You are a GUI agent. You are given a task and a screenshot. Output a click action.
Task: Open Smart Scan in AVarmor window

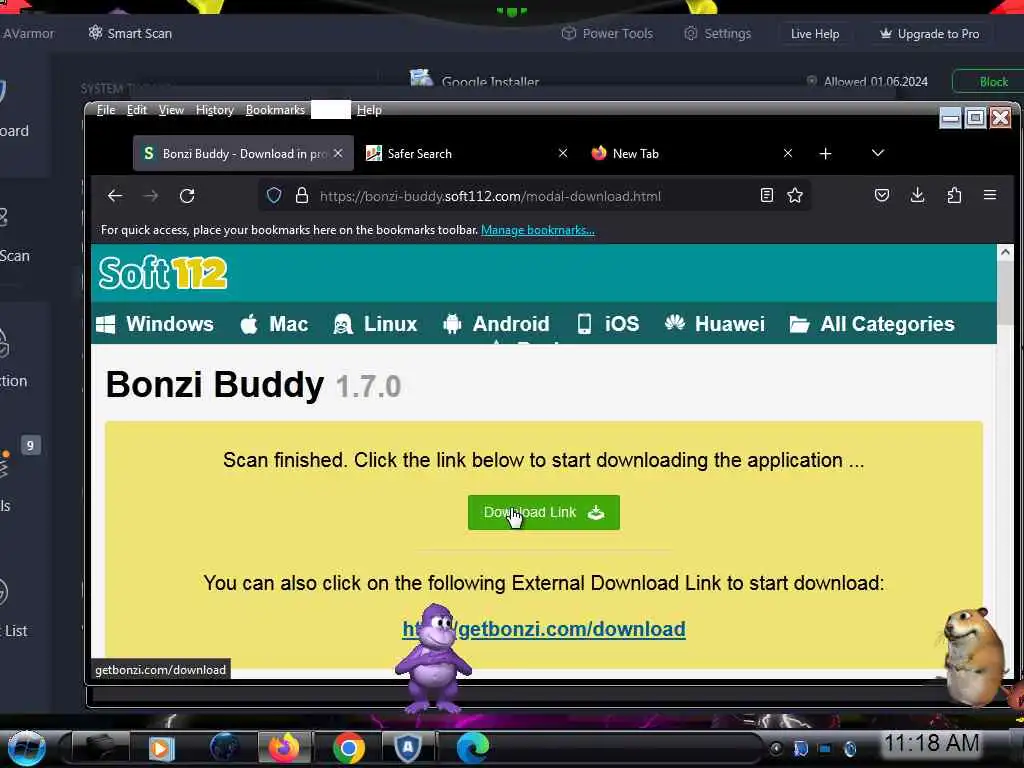tap(130, 33)
